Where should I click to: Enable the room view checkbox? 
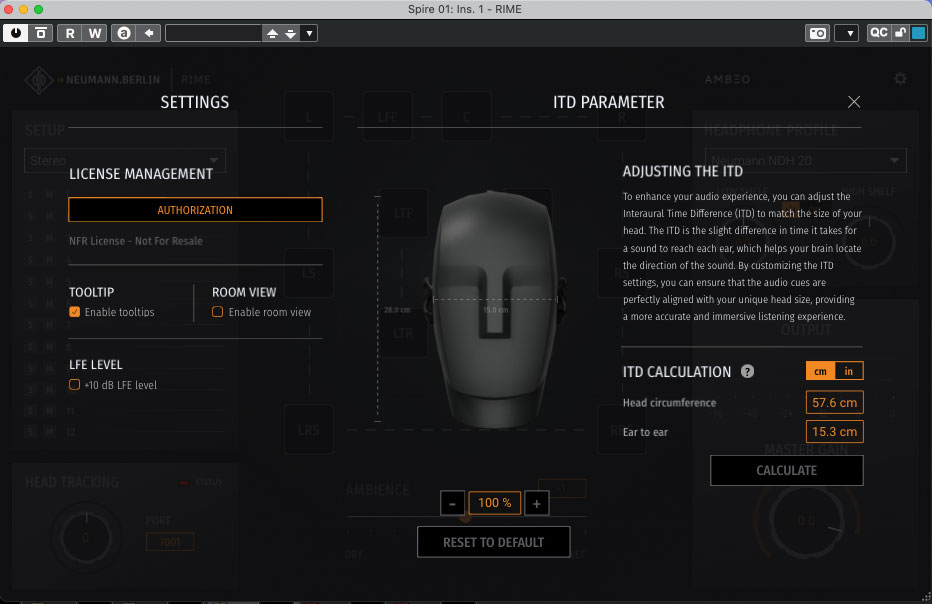pos(218,312)
